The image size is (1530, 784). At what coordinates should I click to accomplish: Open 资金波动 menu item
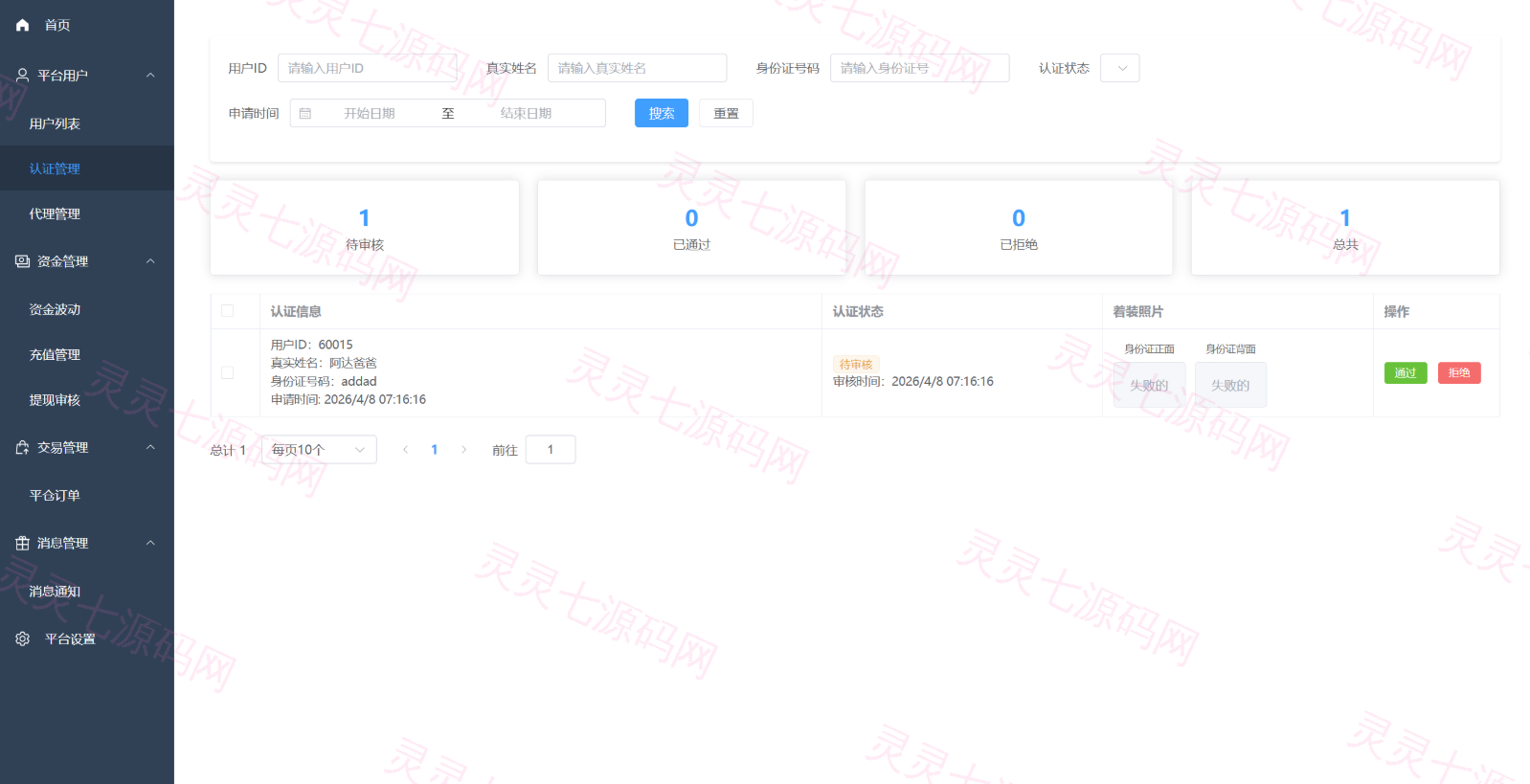tap(87, 309)
